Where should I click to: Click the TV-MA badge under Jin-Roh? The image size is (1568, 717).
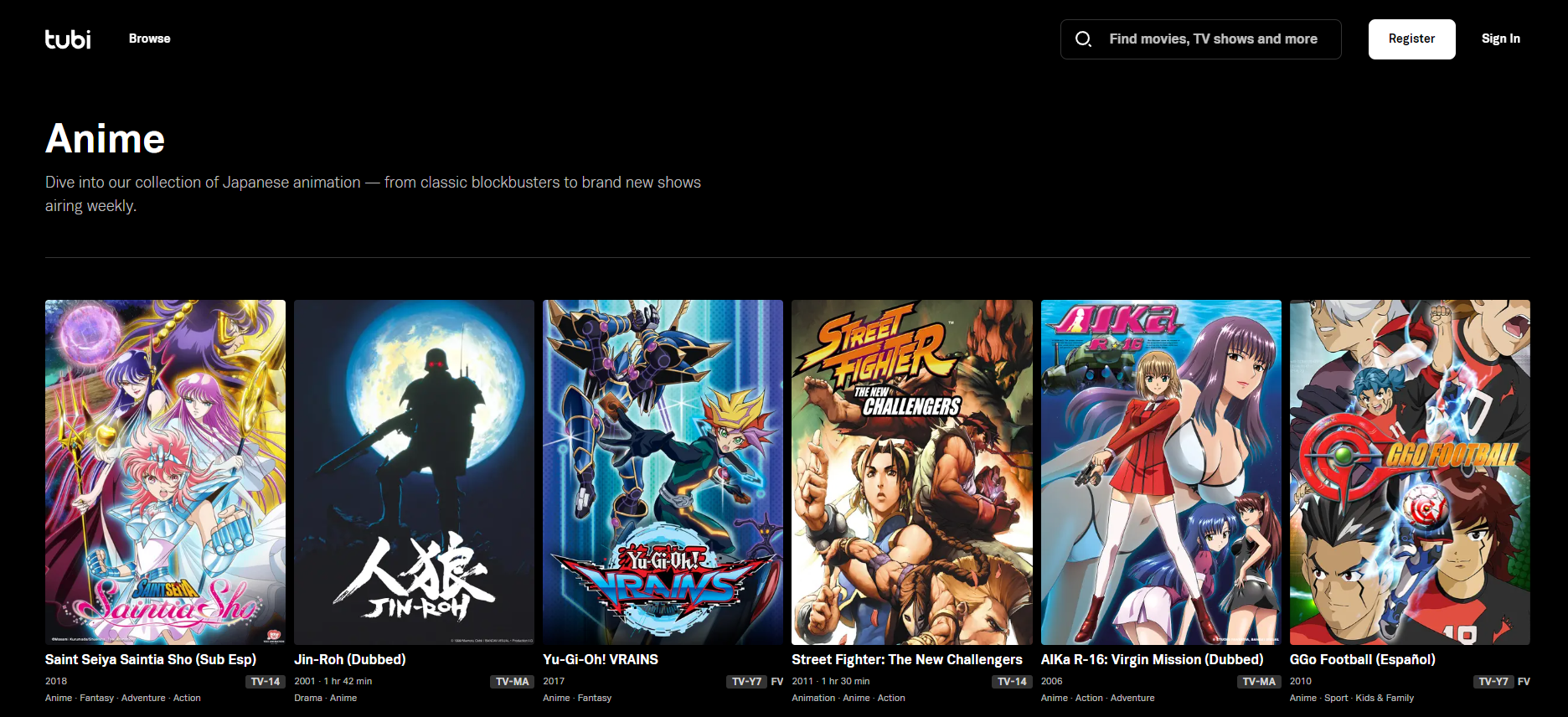[512, 682]
